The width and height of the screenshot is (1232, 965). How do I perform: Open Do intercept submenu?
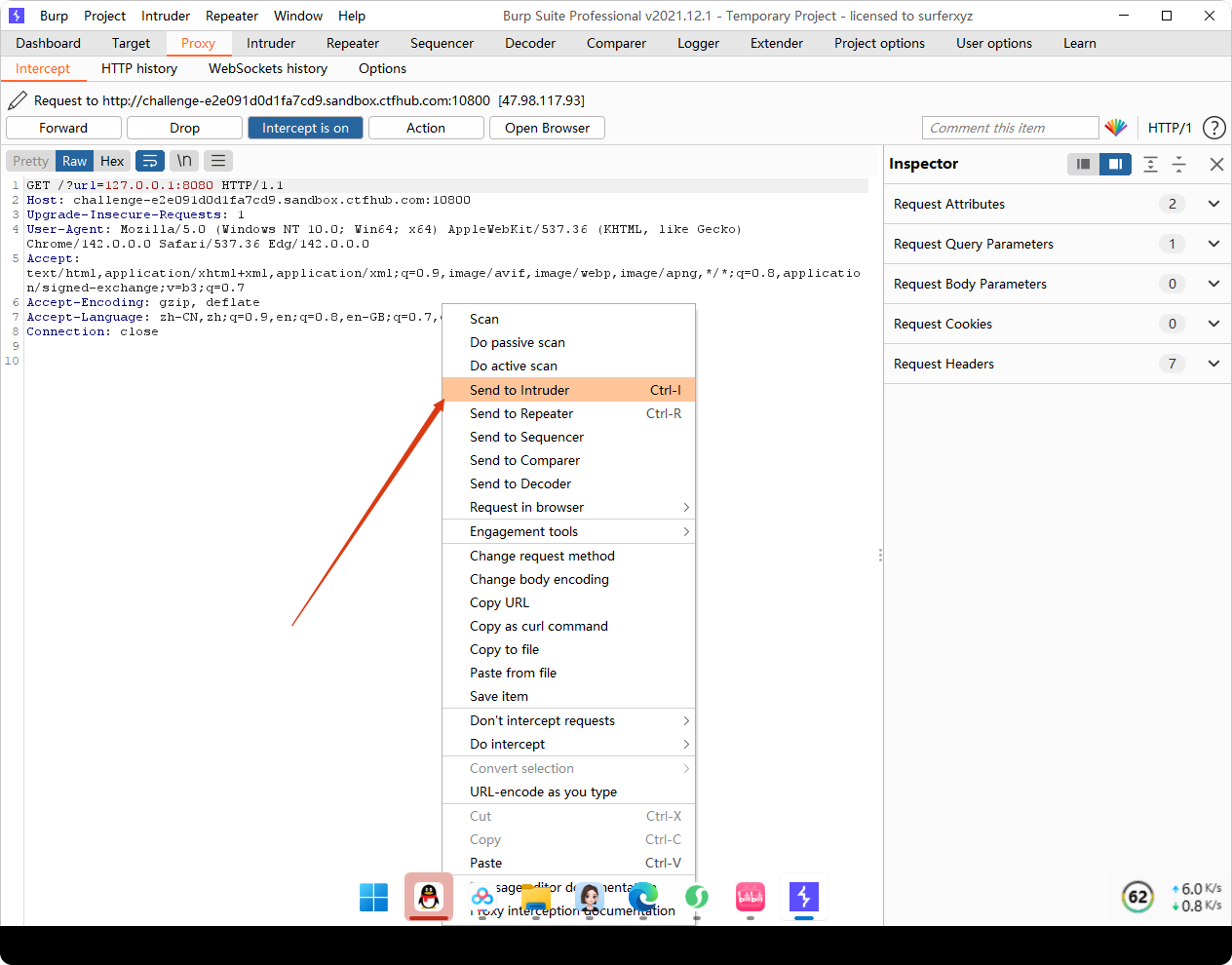tap(569, 744)
